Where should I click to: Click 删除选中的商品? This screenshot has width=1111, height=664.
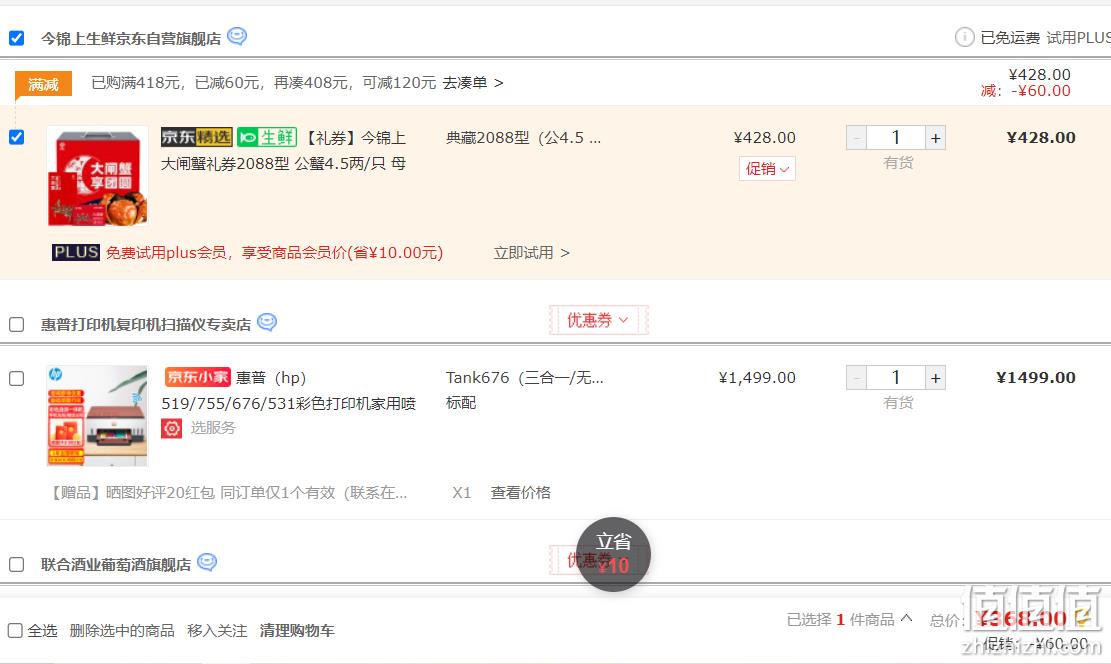[x=122, y=631]
